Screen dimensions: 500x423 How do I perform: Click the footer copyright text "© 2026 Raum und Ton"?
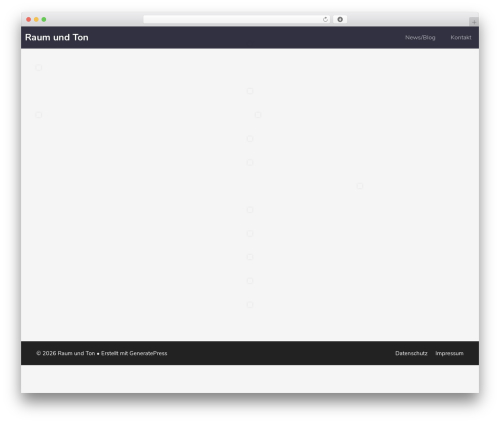click(66, 353)
